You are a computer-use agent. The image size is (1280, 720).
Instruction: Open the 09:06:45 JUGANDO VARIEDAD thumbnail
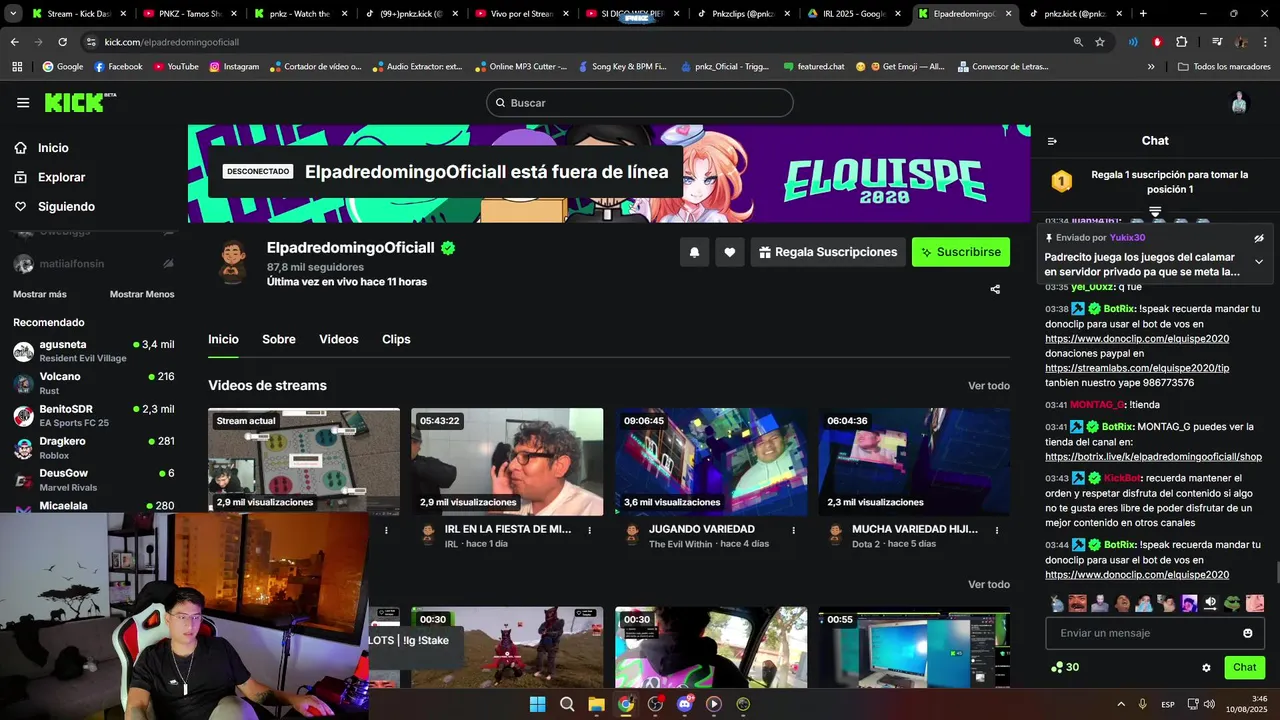click(x=711, y=461)
